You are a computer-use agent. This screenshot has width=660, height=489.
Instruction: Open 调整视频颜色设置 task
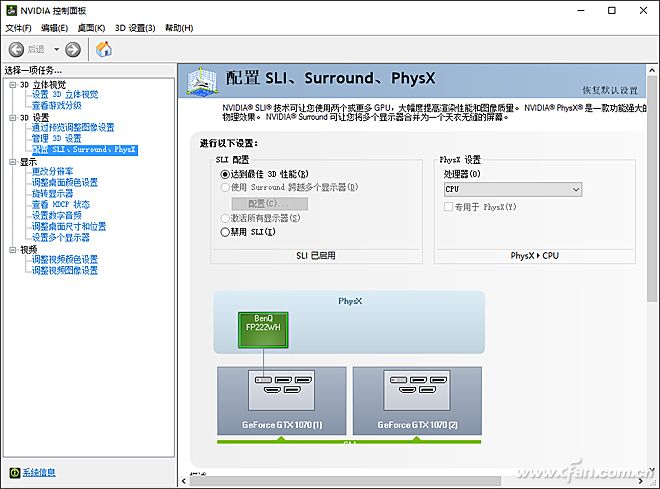pyautogui.click(x=65, y=259)
